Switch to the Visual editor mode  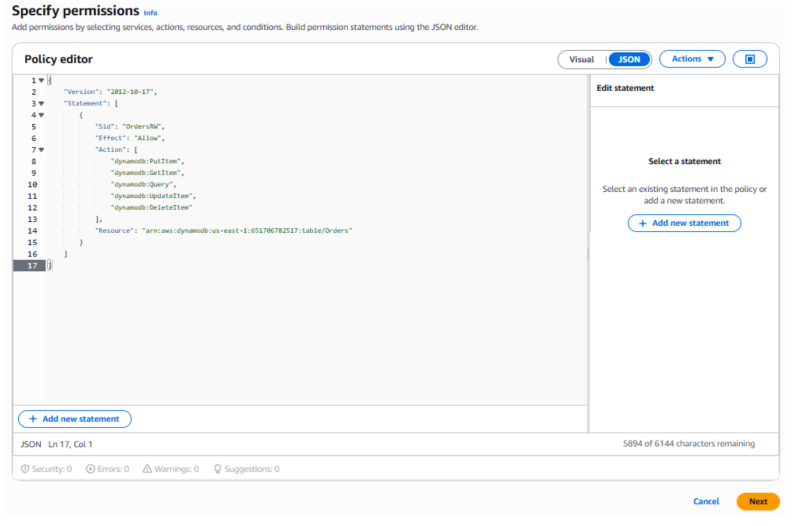pos(581,59)
